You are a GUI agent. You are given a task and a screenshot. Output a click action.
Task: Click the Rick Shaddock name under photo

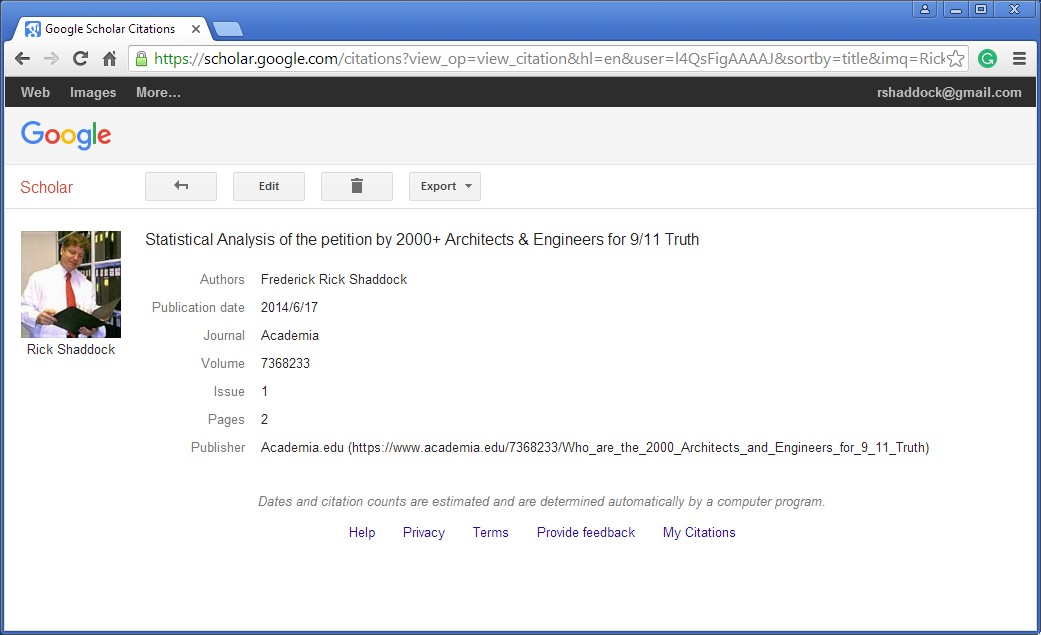(71, 349)
